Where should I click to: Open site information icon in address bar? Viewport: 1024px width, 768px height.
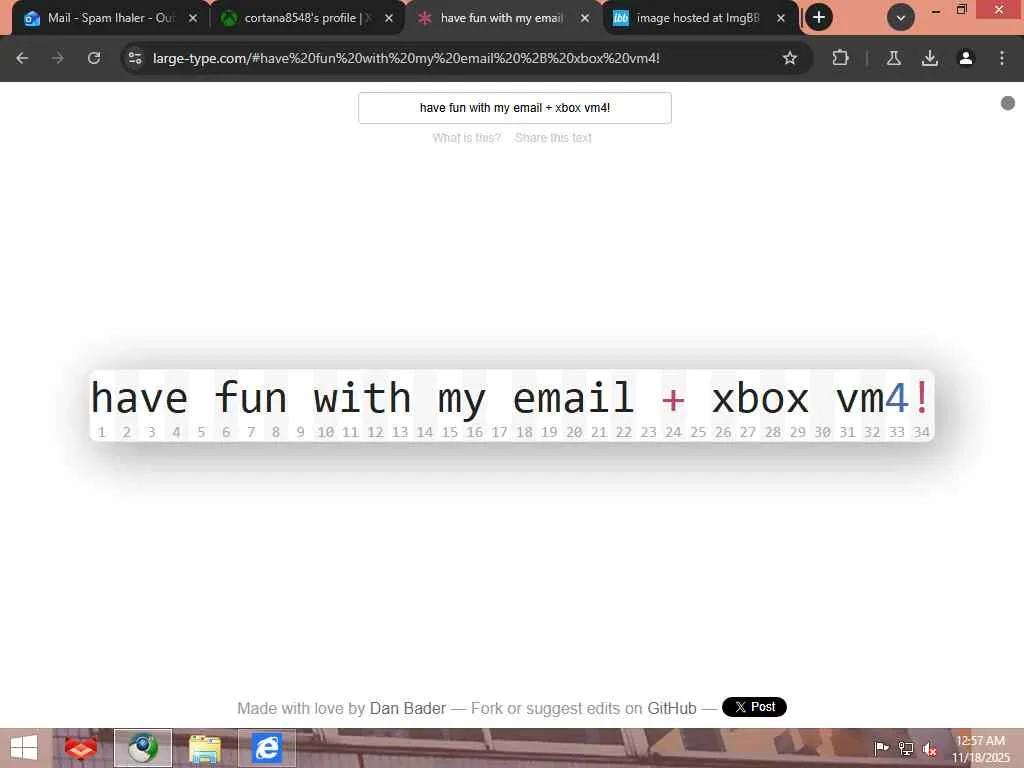point(135,58)
